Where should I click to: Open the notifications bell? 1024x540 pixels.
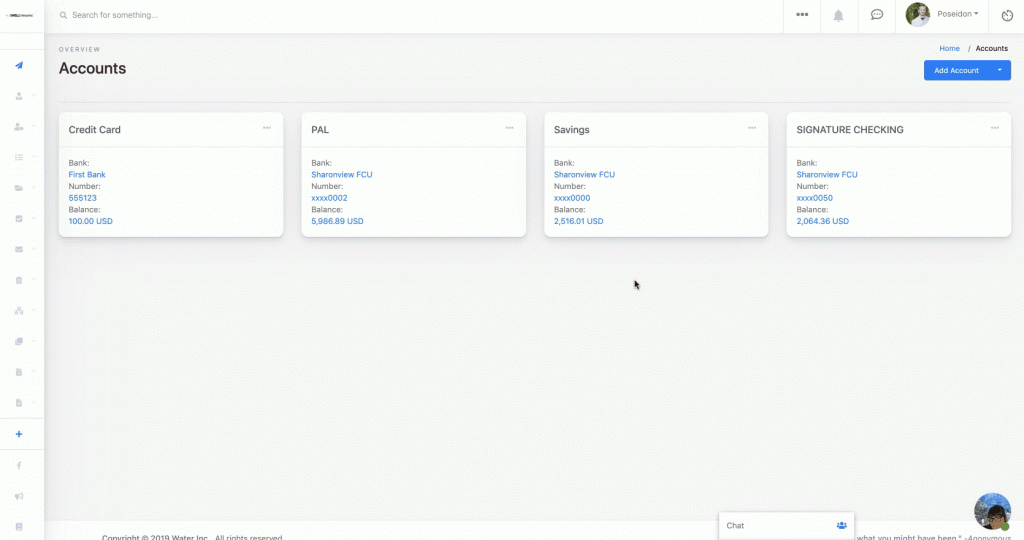coord(839,15)
